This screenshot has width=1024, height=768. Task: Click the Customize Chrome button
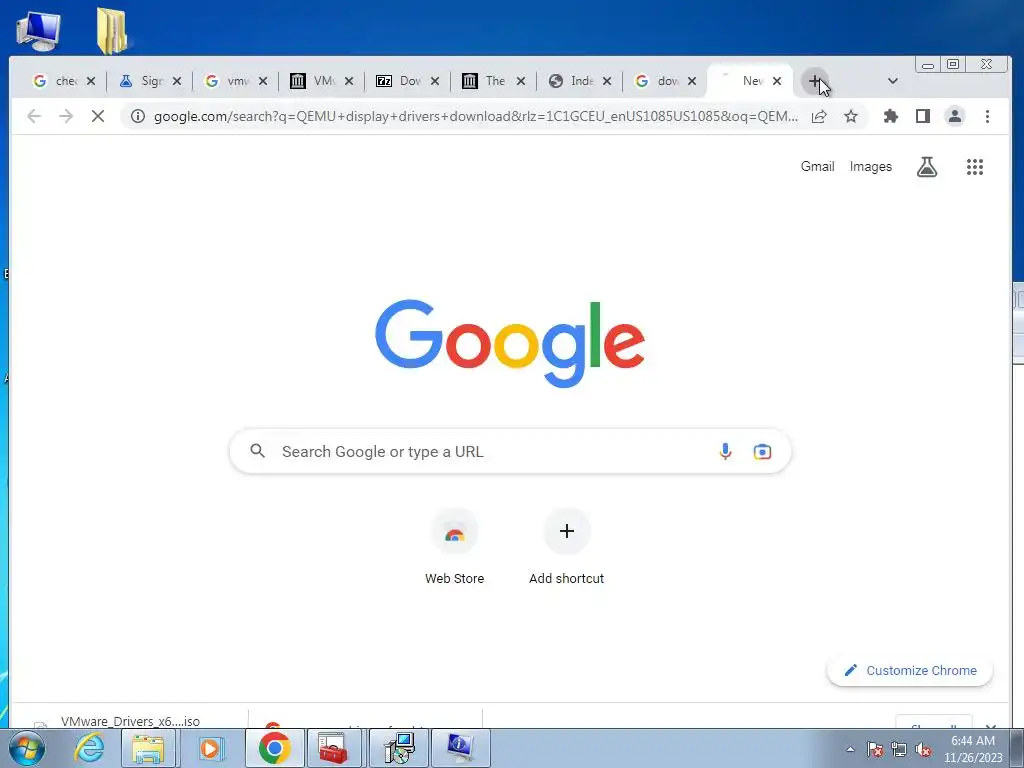coord(910,671)
